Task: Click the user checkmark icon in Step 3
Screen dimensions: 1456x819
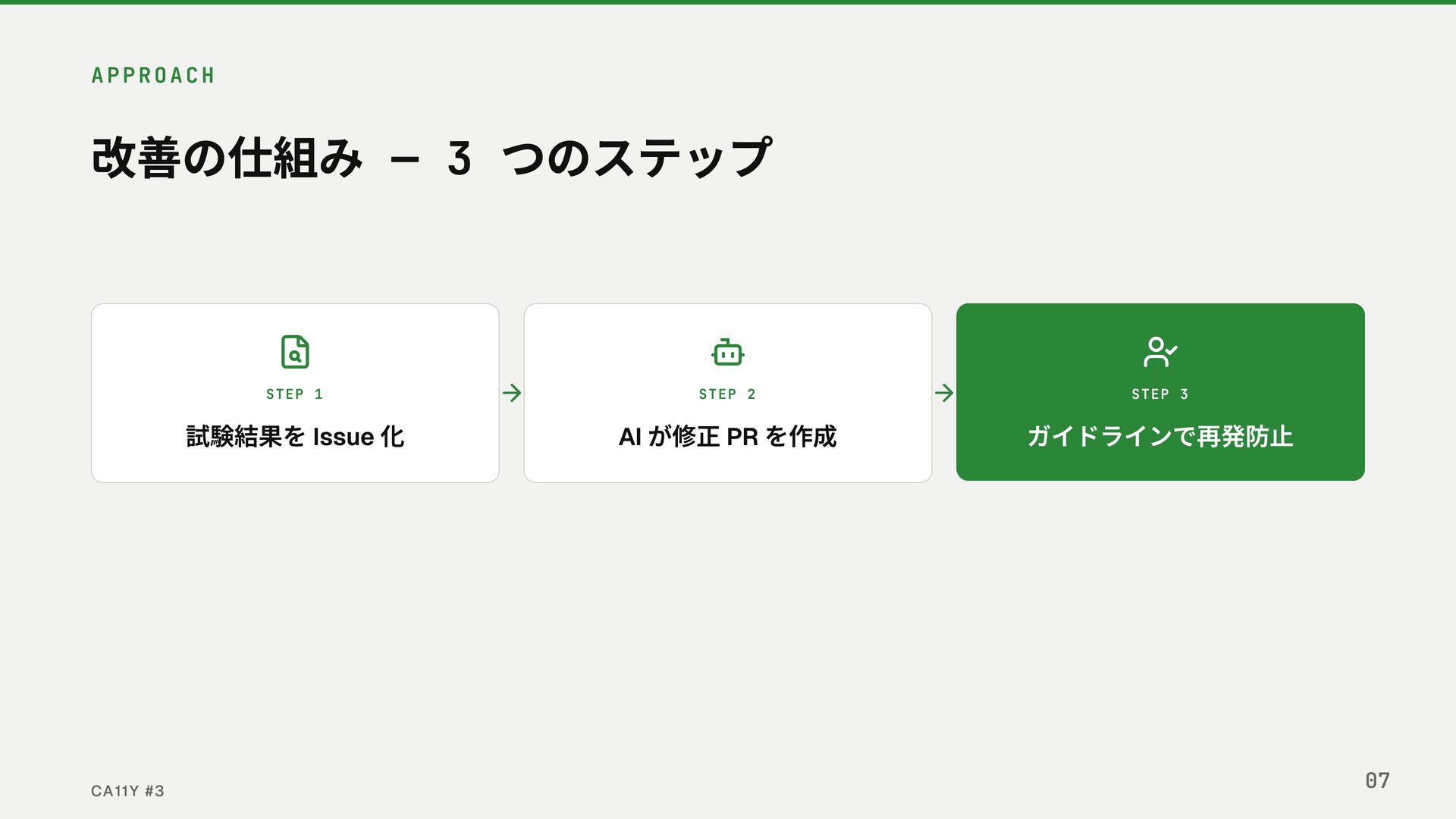Action: [1159, 352]
